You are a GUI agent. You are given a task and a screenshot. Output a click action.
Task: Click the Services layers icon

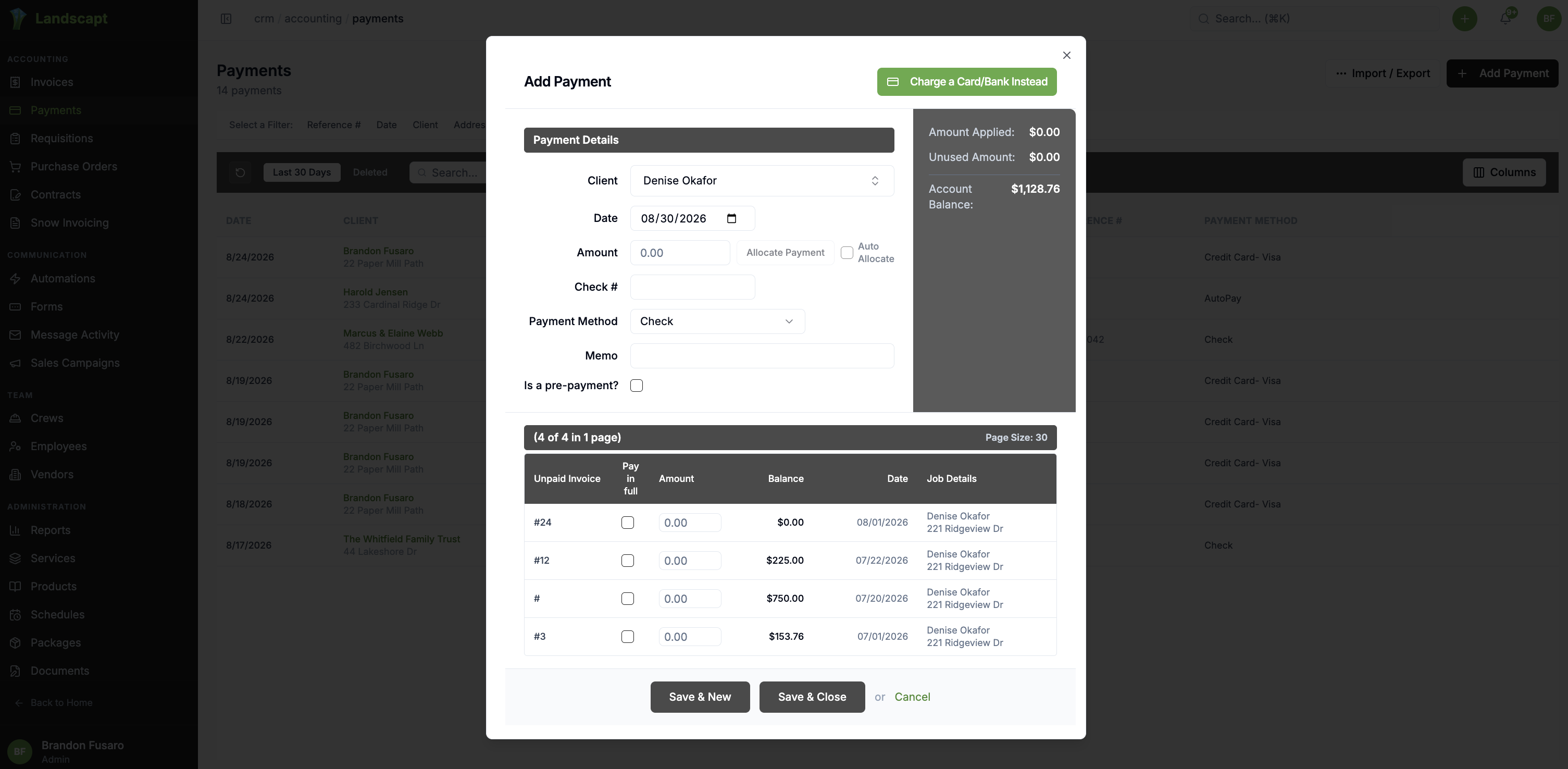(x=16, y=559)
